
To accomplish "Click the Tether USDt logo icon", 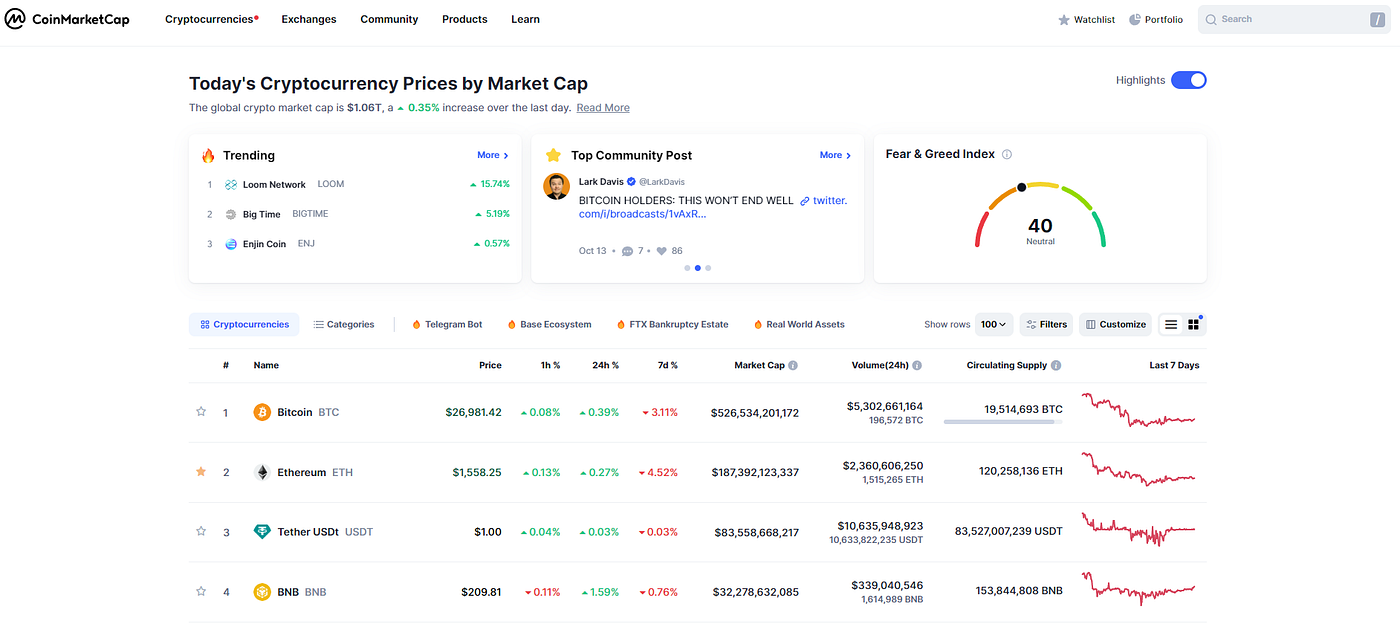I will coord(262,532).
